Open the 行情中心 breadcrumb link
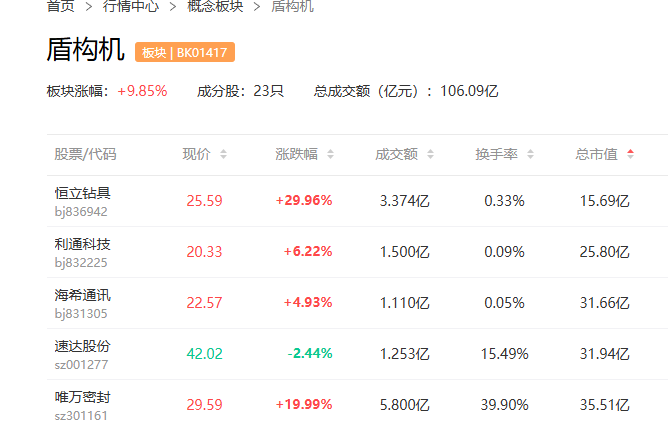 click(131, 6)
